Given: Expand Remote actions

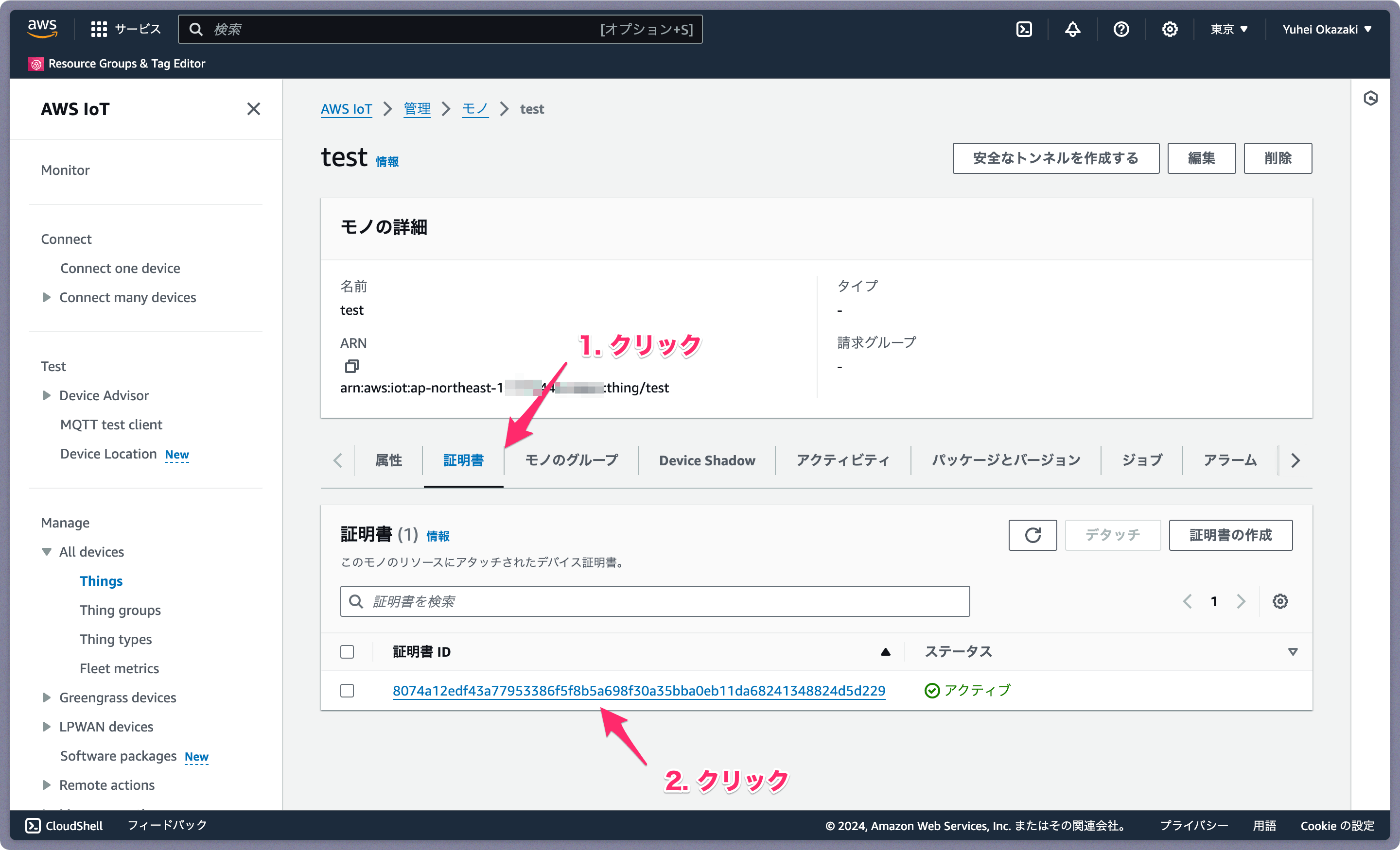Looking at the screenshot, I should coord(46,785).
